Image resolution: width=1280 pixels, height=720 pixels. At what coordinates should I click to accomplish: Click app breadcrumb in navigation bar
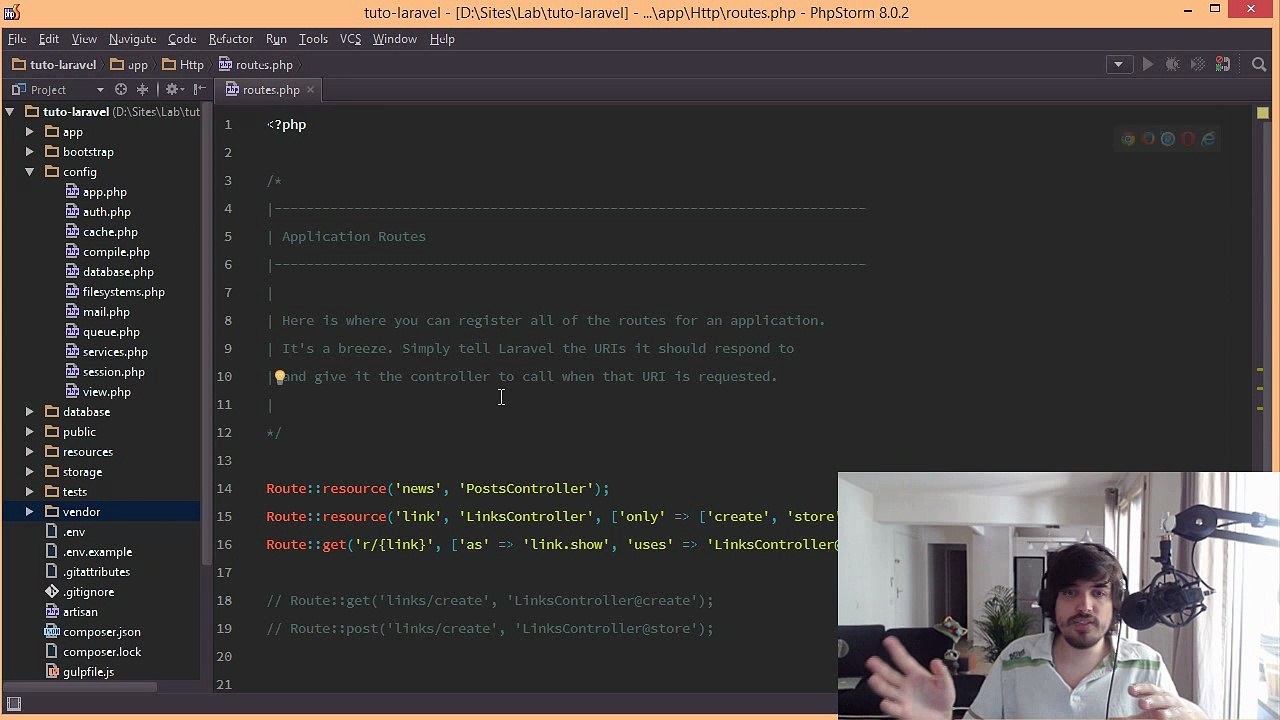pyautogui.click(x=129, y=65)
